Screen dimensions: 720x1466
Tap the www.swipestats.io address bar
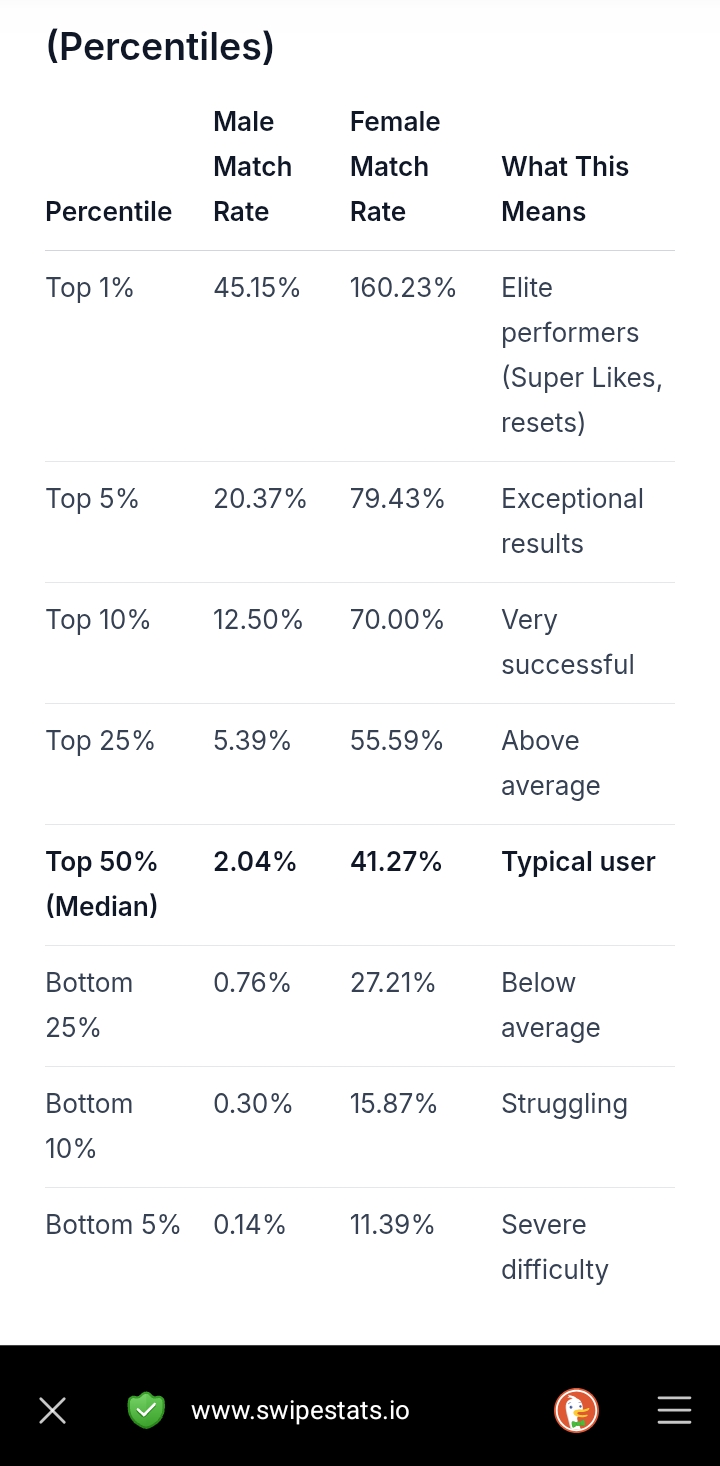300,1410
